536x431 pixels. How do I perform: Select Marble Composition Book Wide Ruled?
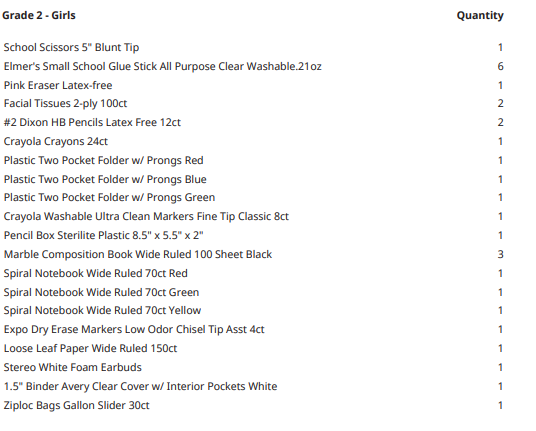138,254
